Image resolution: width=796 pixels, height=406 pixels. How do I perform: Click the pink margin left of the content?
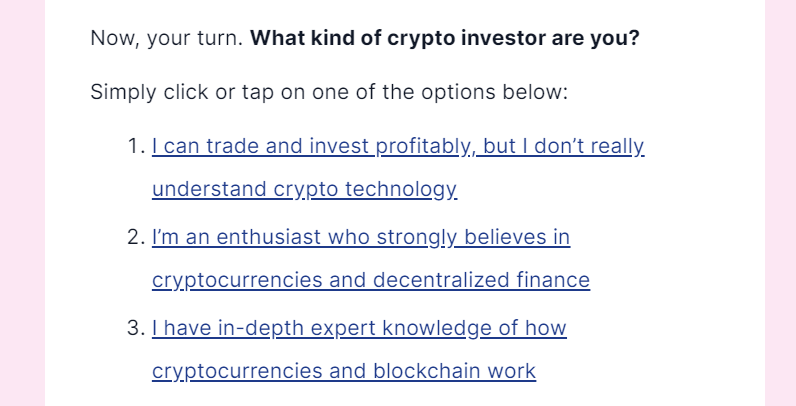point(22,203)
